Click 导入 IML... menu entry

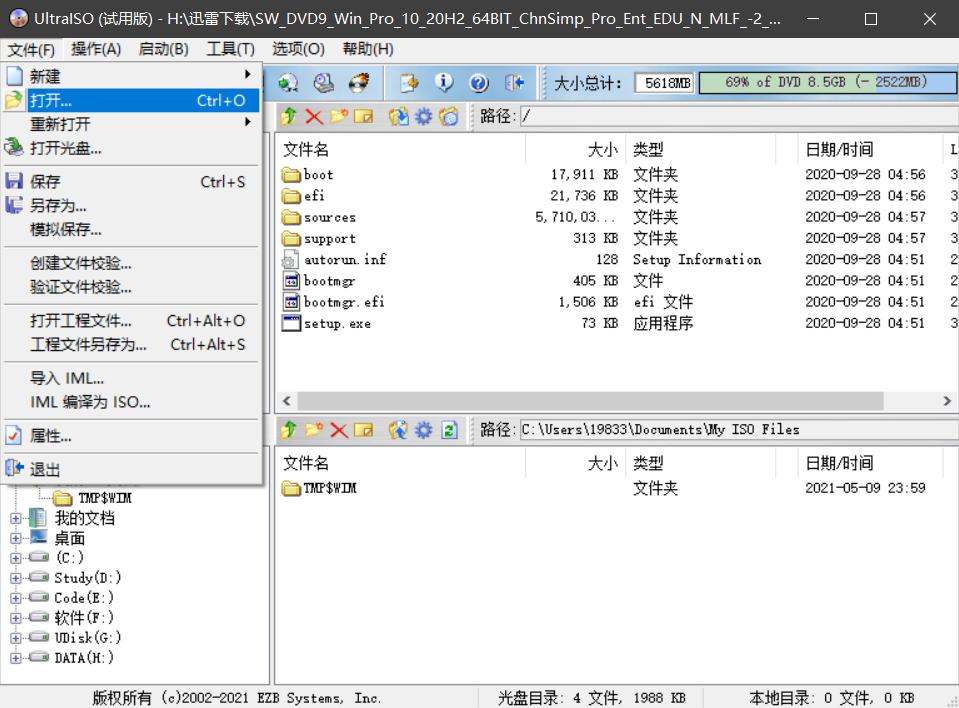pyautogui.click(x=131, y=378)
